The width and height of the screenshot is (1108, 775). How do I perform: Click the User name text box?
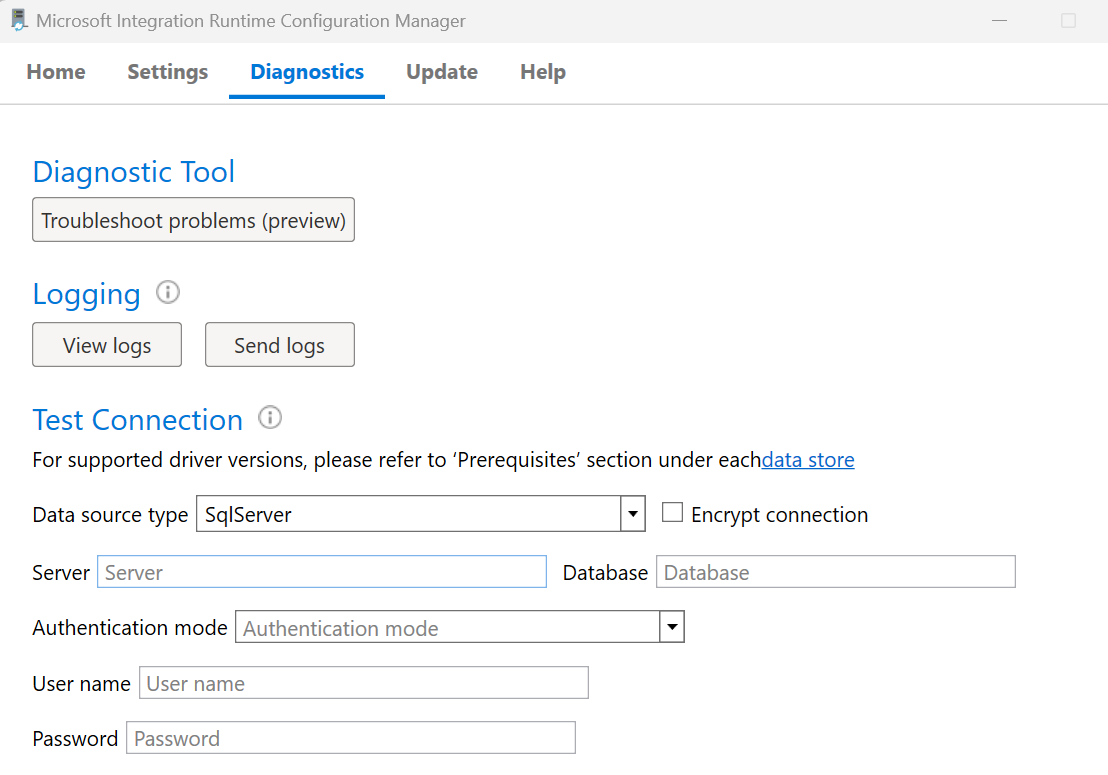click(364, 682)
